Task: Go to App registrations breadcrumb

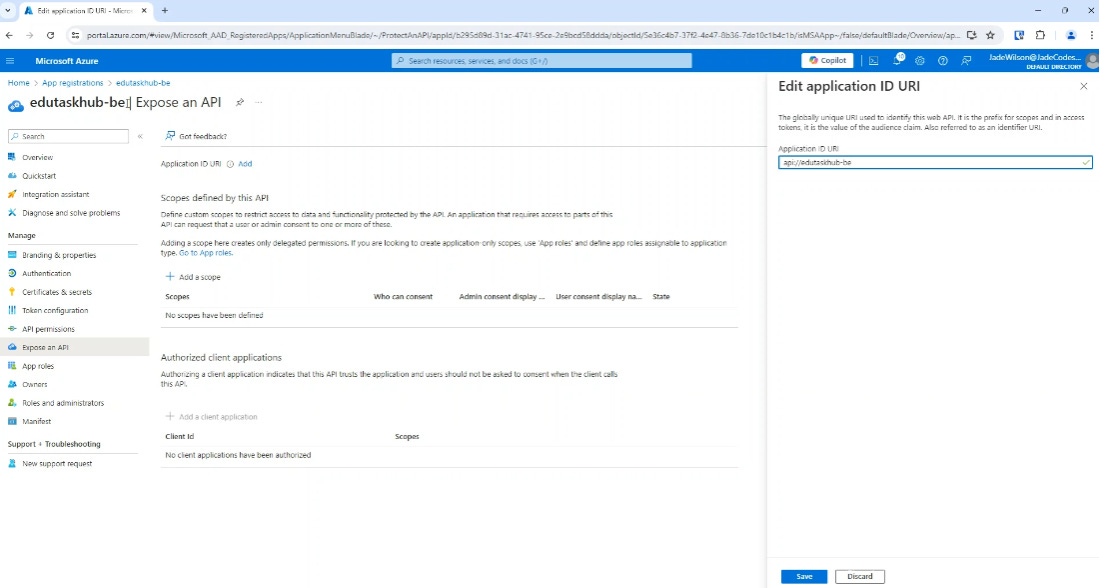Action: click(72, 83)
